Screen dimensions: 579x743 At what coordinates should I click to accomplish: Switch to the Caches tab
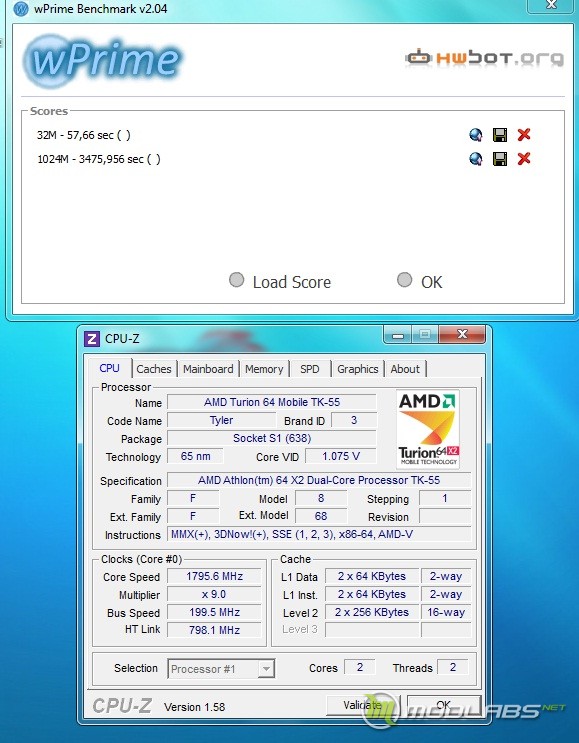coord(154,369)
